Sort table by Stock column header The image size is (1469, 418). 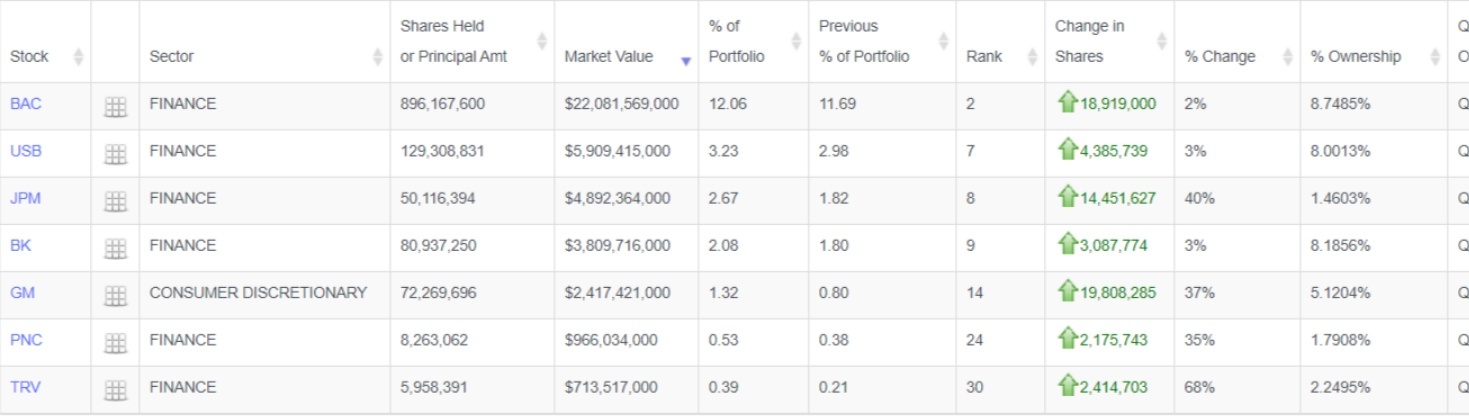point(30,57)
